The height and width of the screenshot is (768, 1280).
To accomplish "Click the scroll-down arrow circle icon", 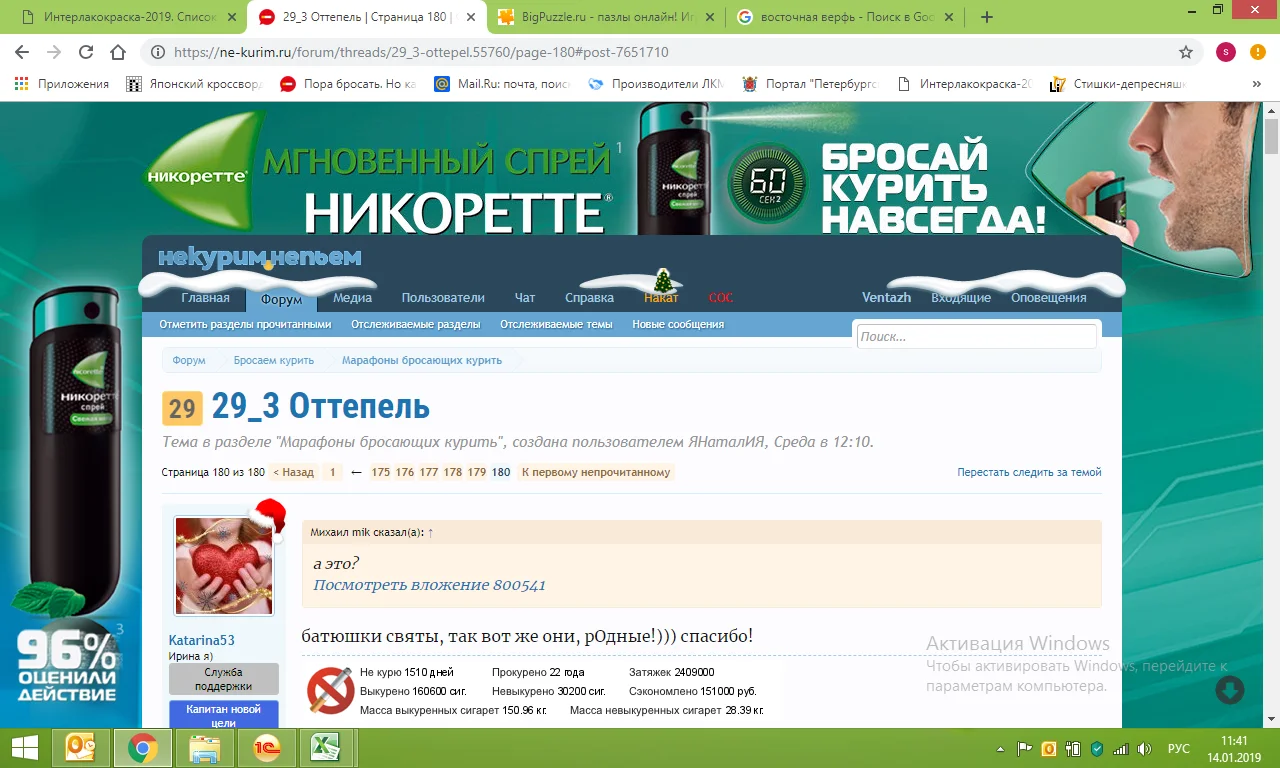I will 1229,690.
